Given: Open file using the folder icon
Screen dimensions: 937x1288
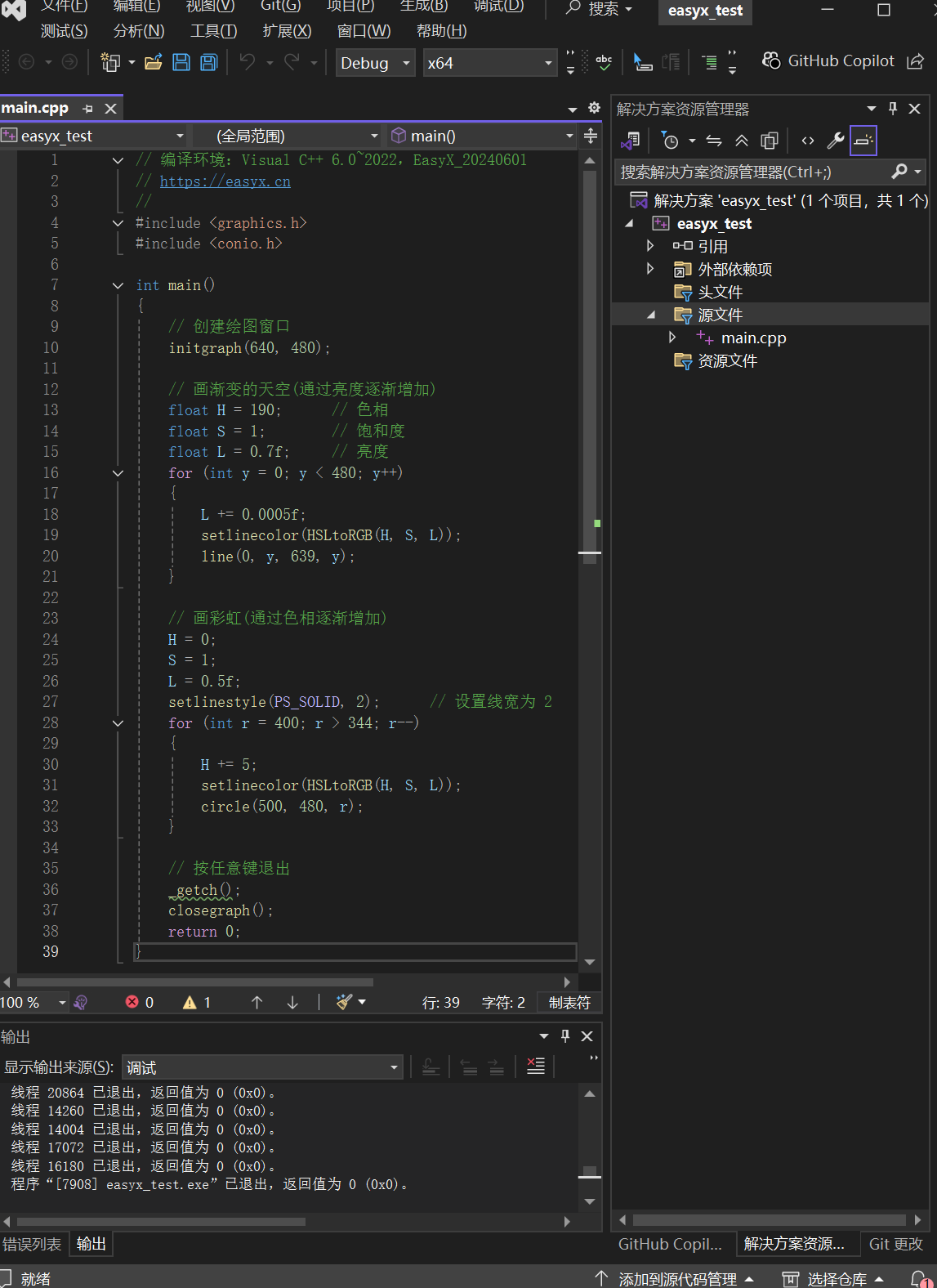Looking at the screenshot, I should [x=154, y=63].
